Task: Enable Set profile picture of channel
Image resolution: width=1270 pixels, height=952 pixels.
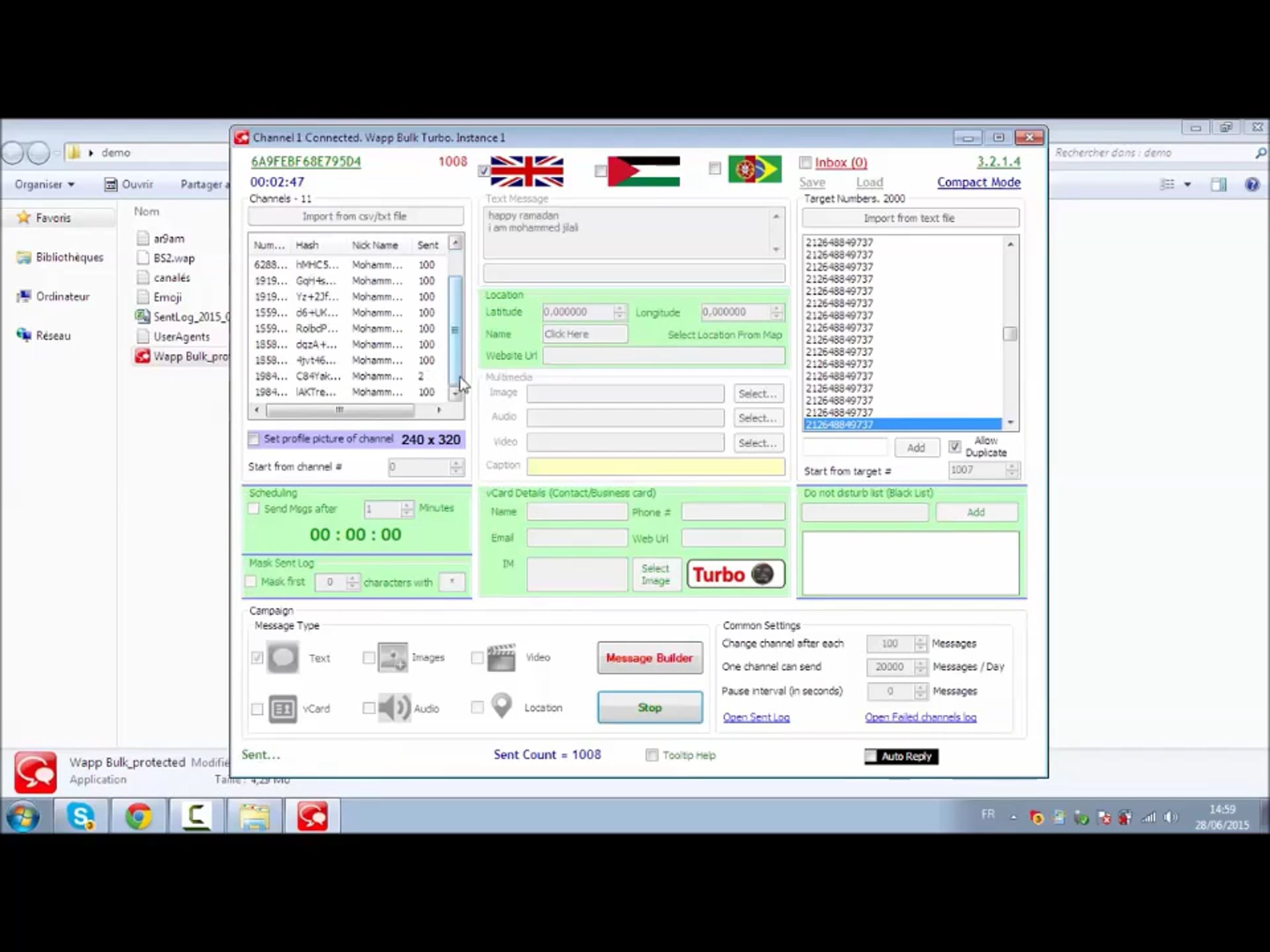Action: [x=254, y=440]
